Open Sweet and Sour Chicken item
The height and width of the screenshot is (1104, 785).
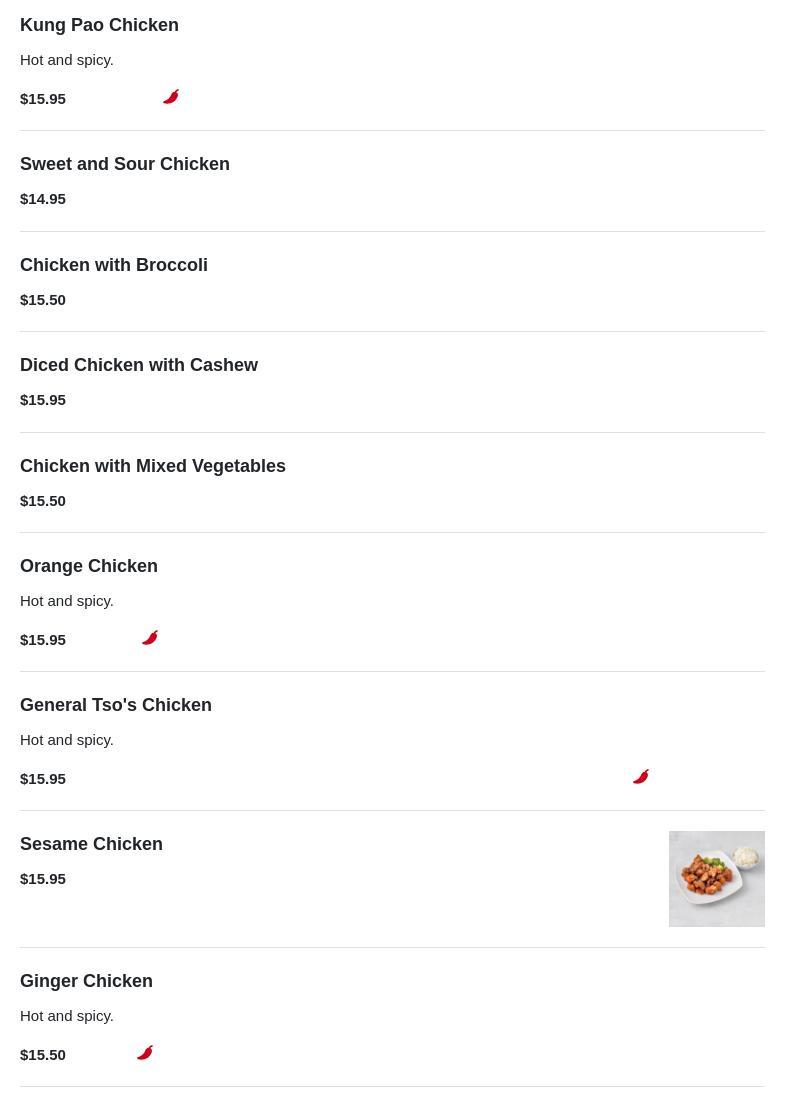[x=125, y=164]
